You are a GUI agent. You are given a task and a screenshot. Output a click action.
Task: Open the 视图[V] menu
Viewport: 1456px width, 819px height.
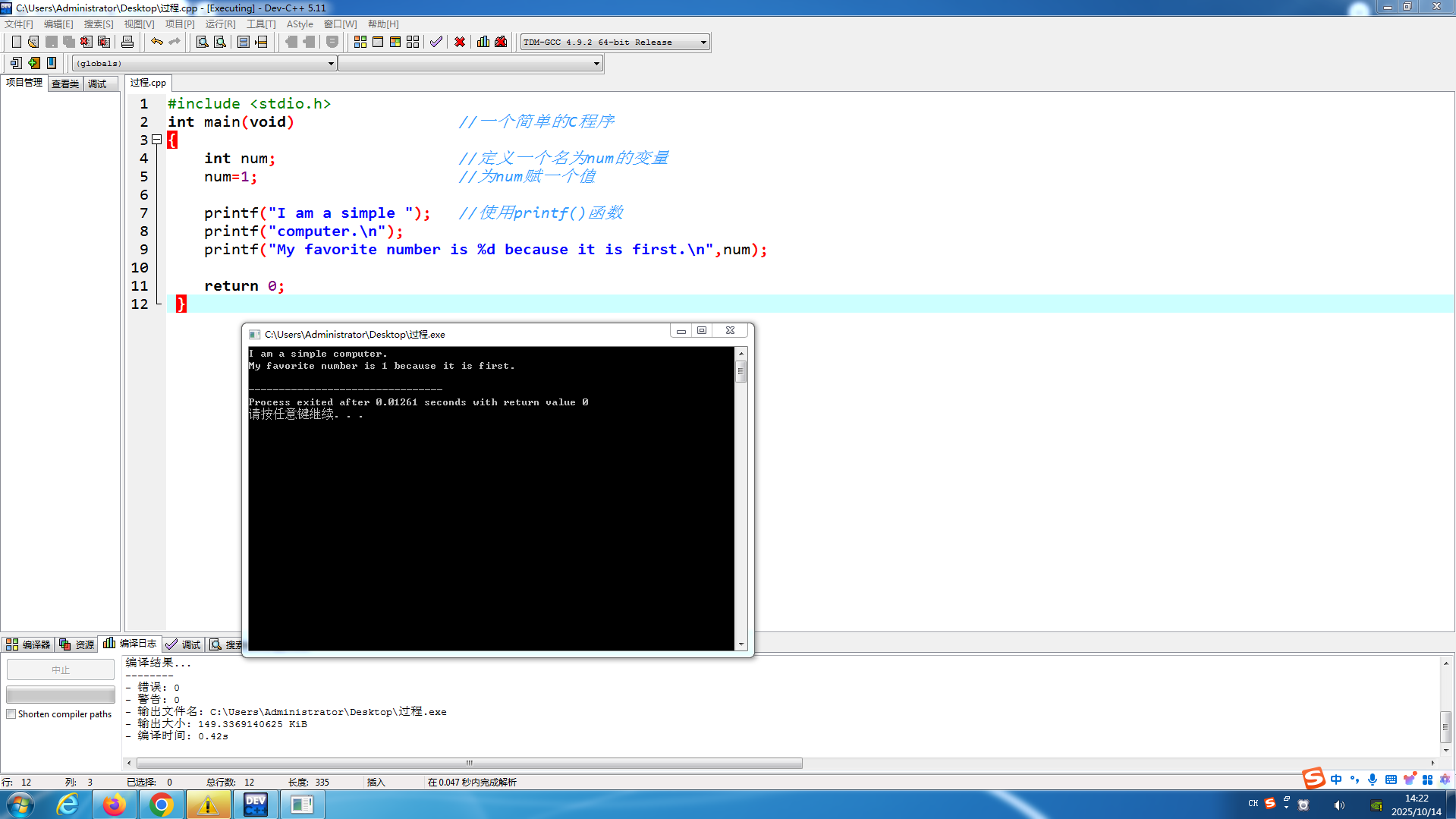139,24
